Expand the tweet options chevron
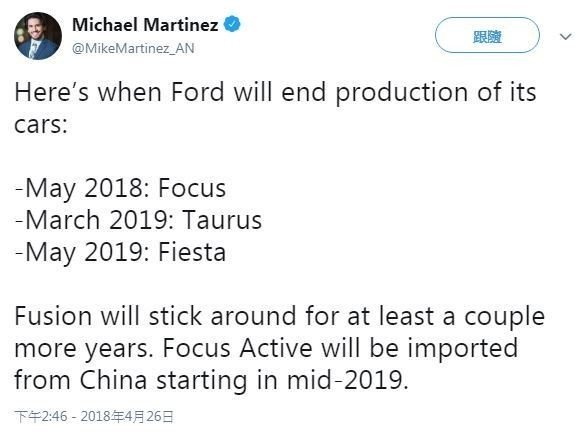This screenshot has height=436, width=585. click(x=566, y=36)
